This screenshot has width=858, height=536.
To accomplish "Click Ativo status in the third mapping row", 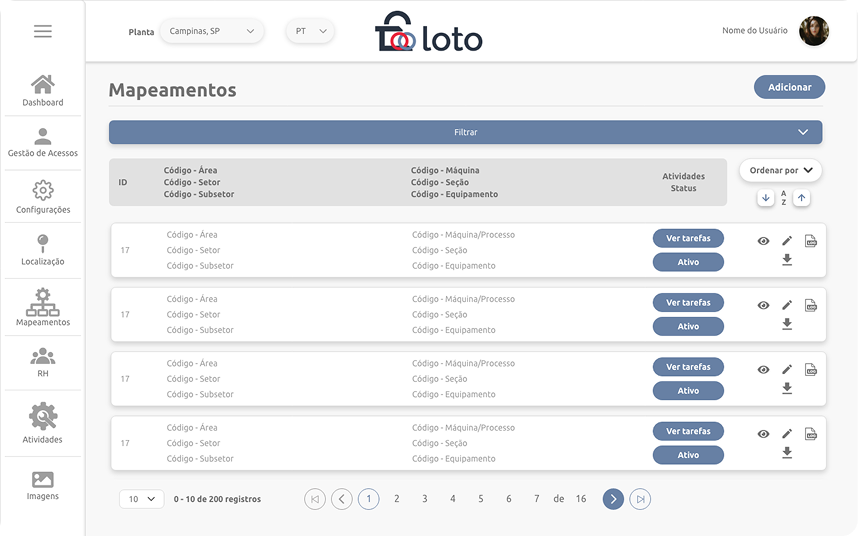I will point(688,391).
